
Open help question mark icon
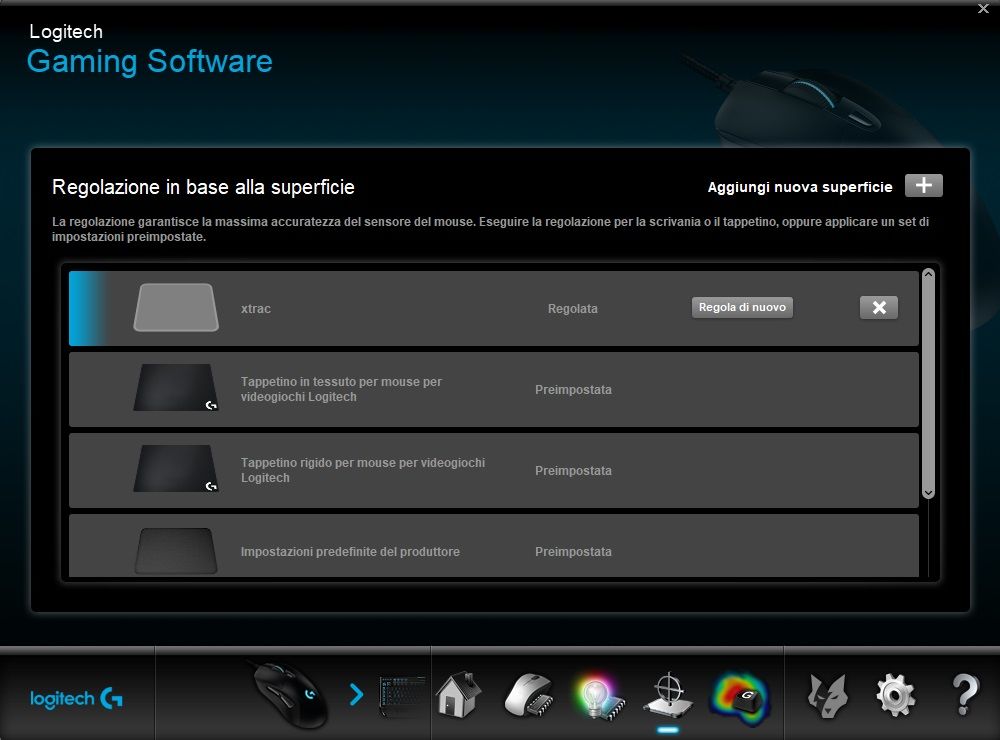964,693
